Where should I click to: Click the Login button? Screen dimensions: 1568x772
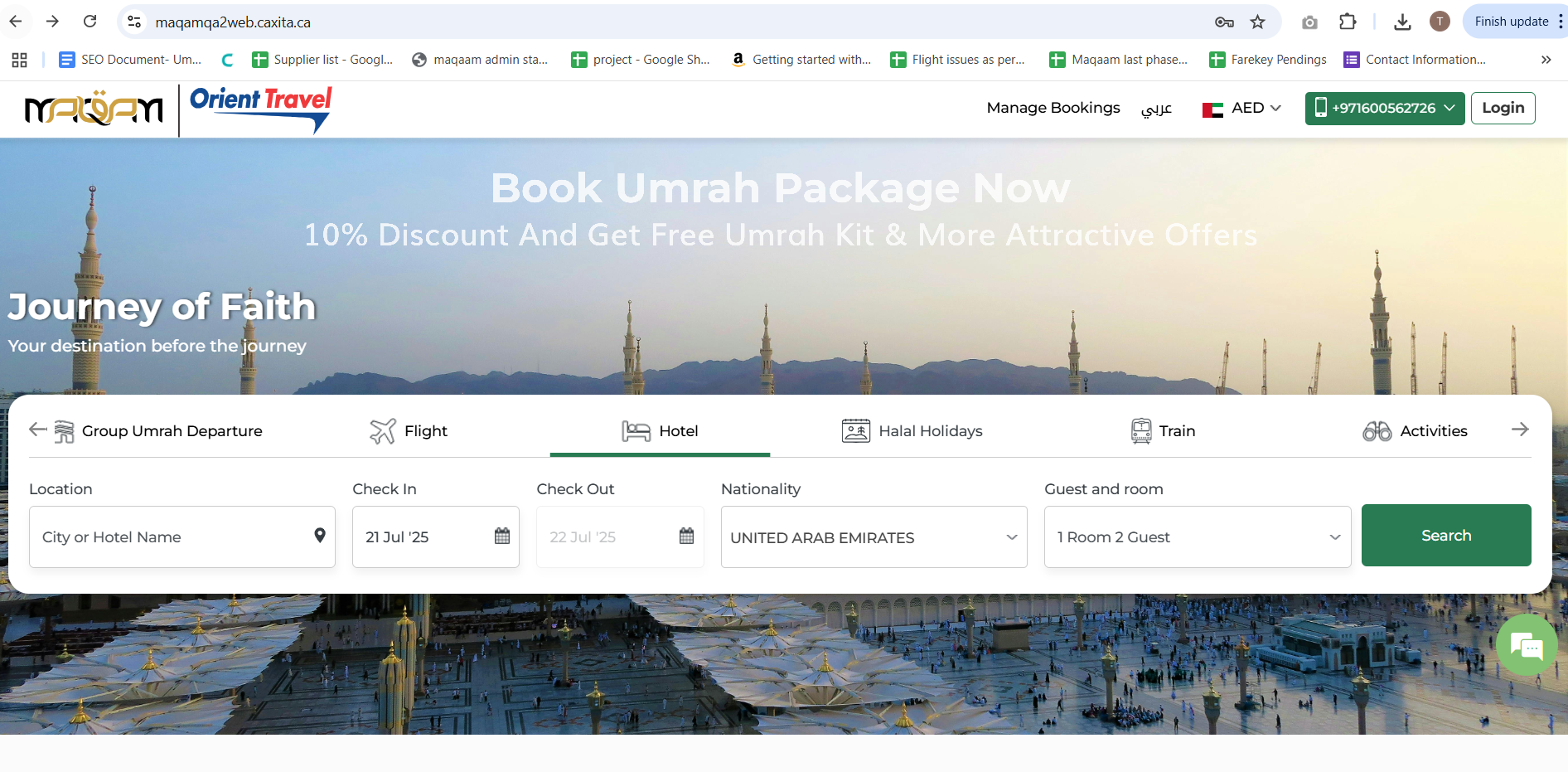coord(1503,109)
